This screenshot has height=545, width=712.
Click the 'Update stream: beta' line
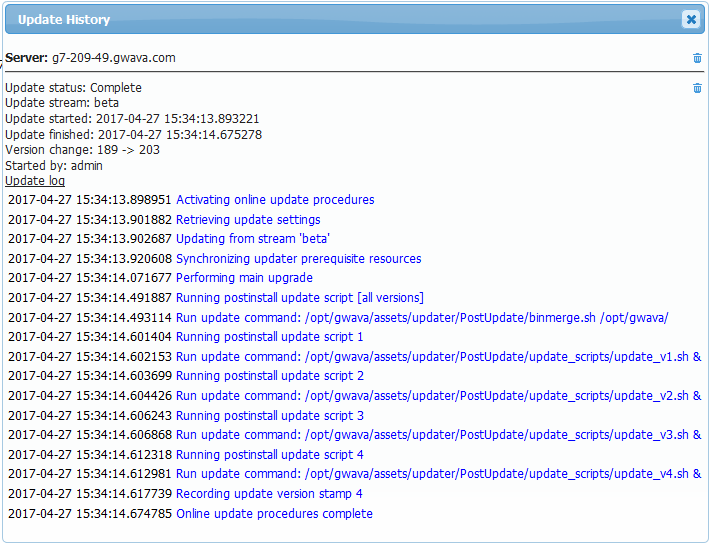coord(62,103)
